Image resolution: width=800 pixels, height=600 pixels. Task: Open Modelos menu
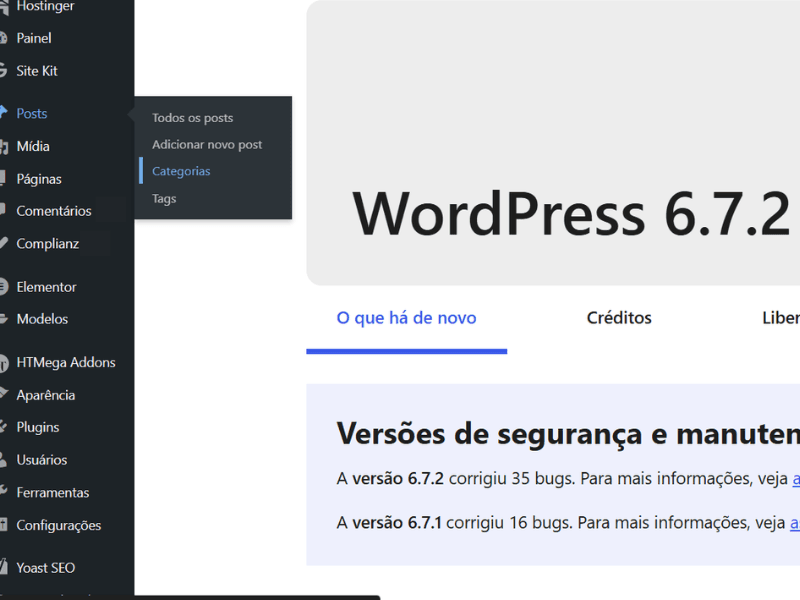42,319
